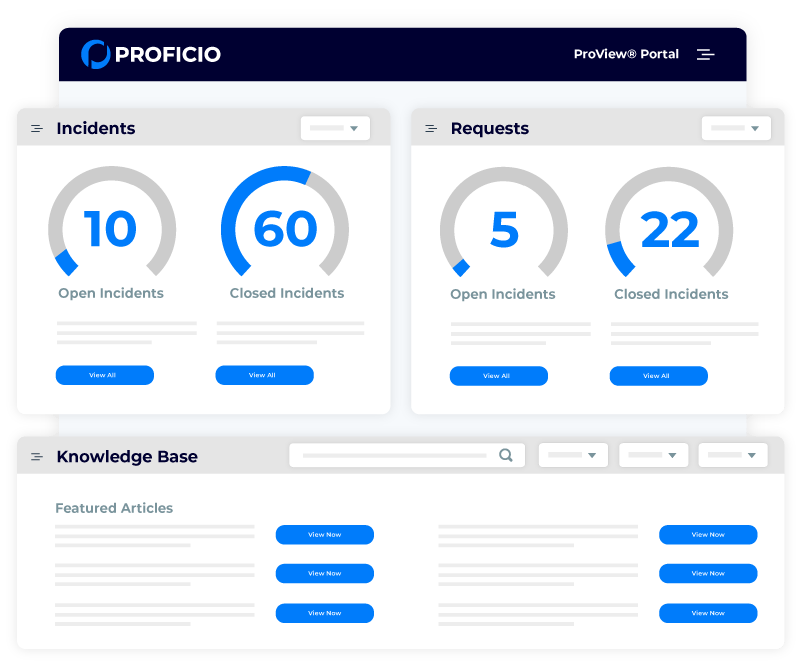View all closed incidents in Incidents panel

(x=264, y=375)
